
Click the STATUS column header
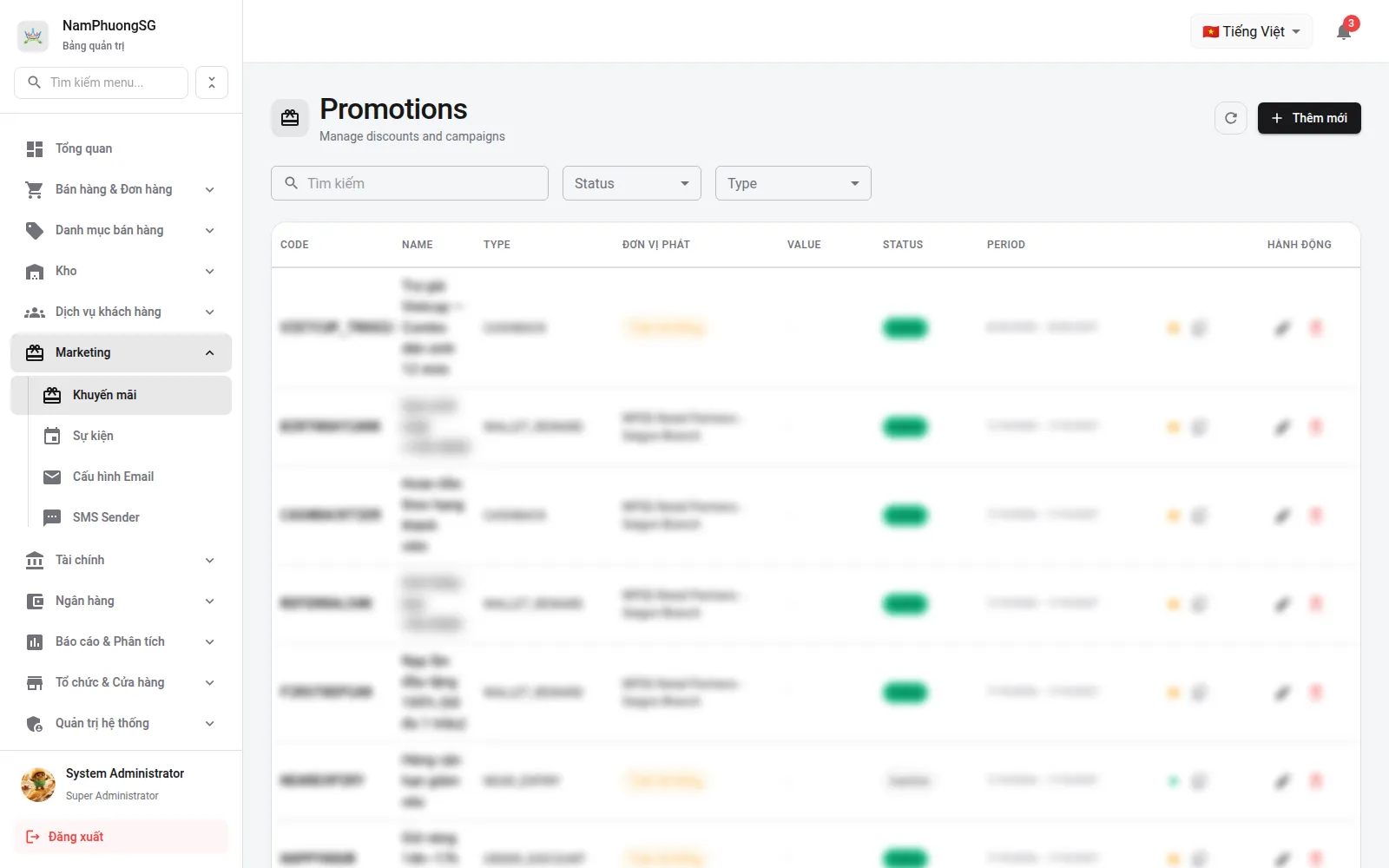[x=903, y=245]
